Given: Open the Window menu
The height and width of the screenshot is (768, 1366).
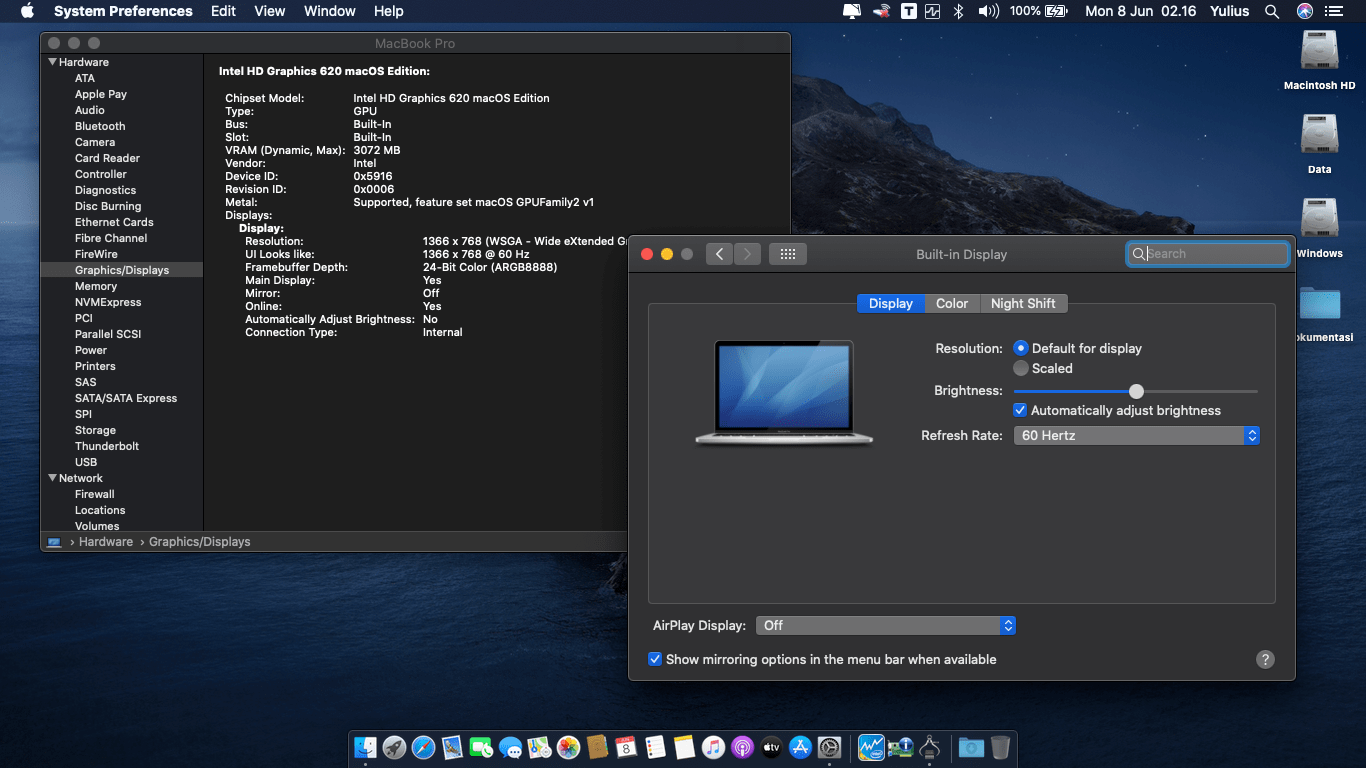Looking at the screenshot, I should point(329,11).
